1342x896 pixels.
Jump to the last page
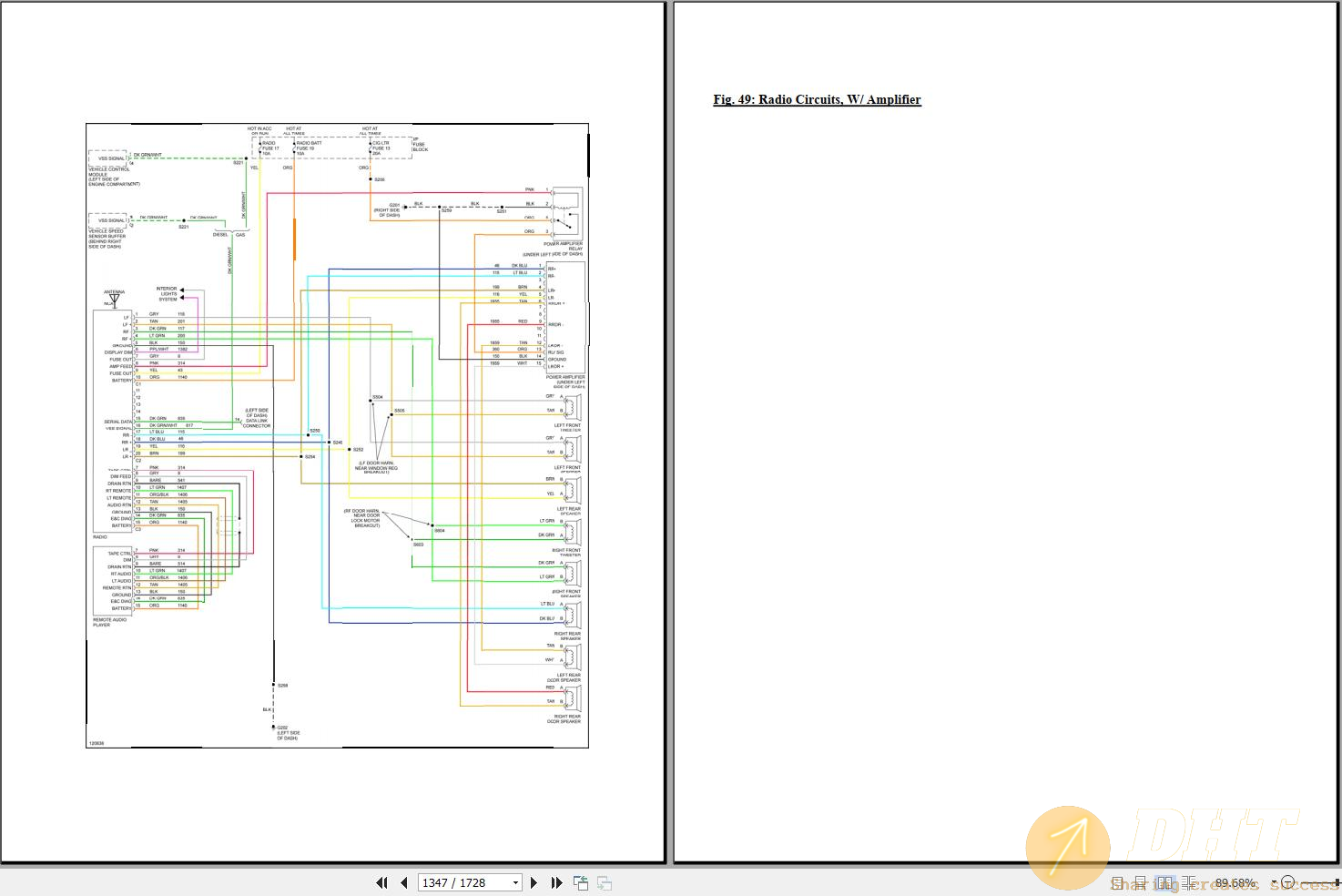pyautogui.click(x=556, y=882)
